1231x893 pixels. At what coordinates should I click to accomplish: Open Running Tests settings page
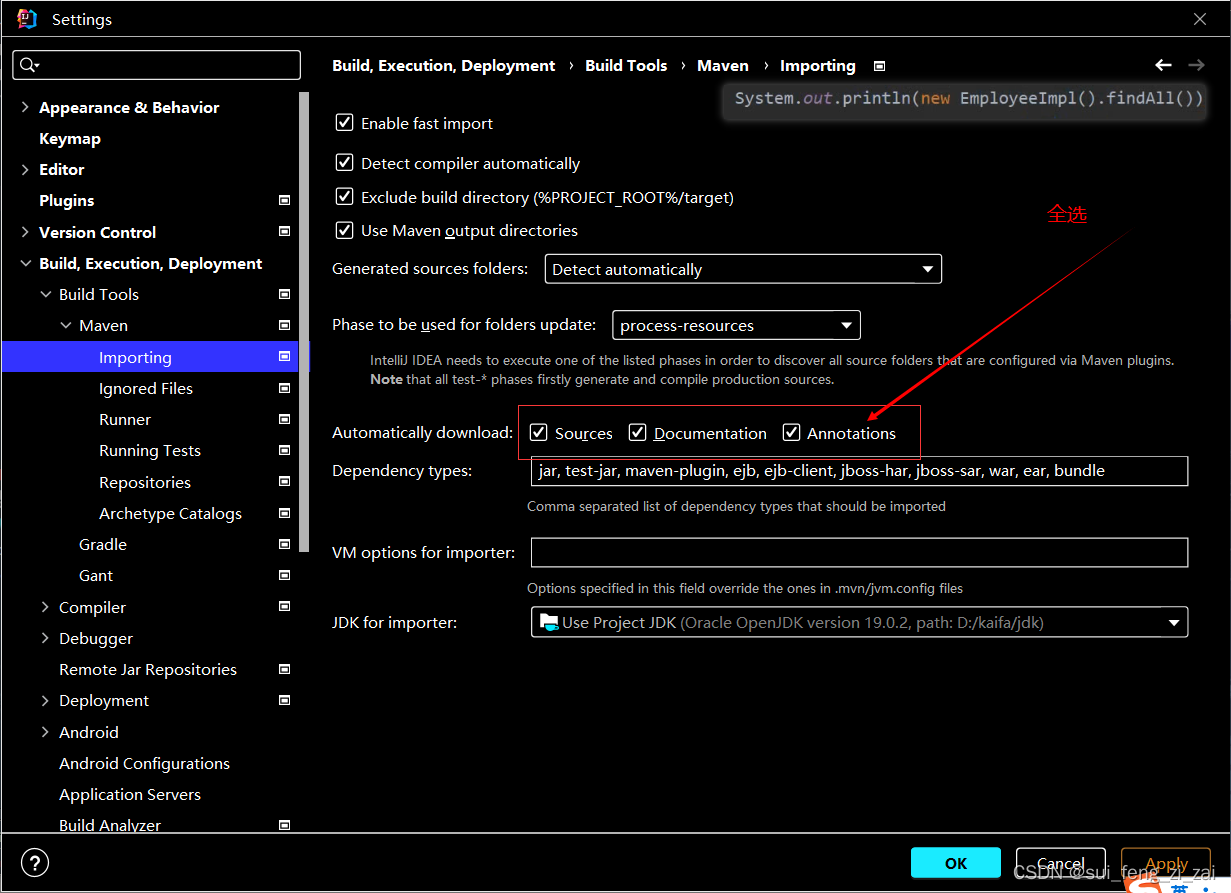click(x=150, y=450)
